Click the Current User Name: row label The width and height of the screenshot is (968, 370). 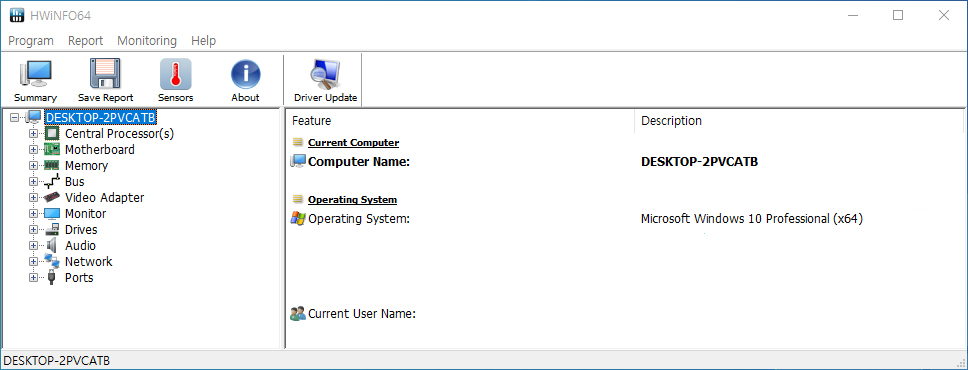(362, 313)
